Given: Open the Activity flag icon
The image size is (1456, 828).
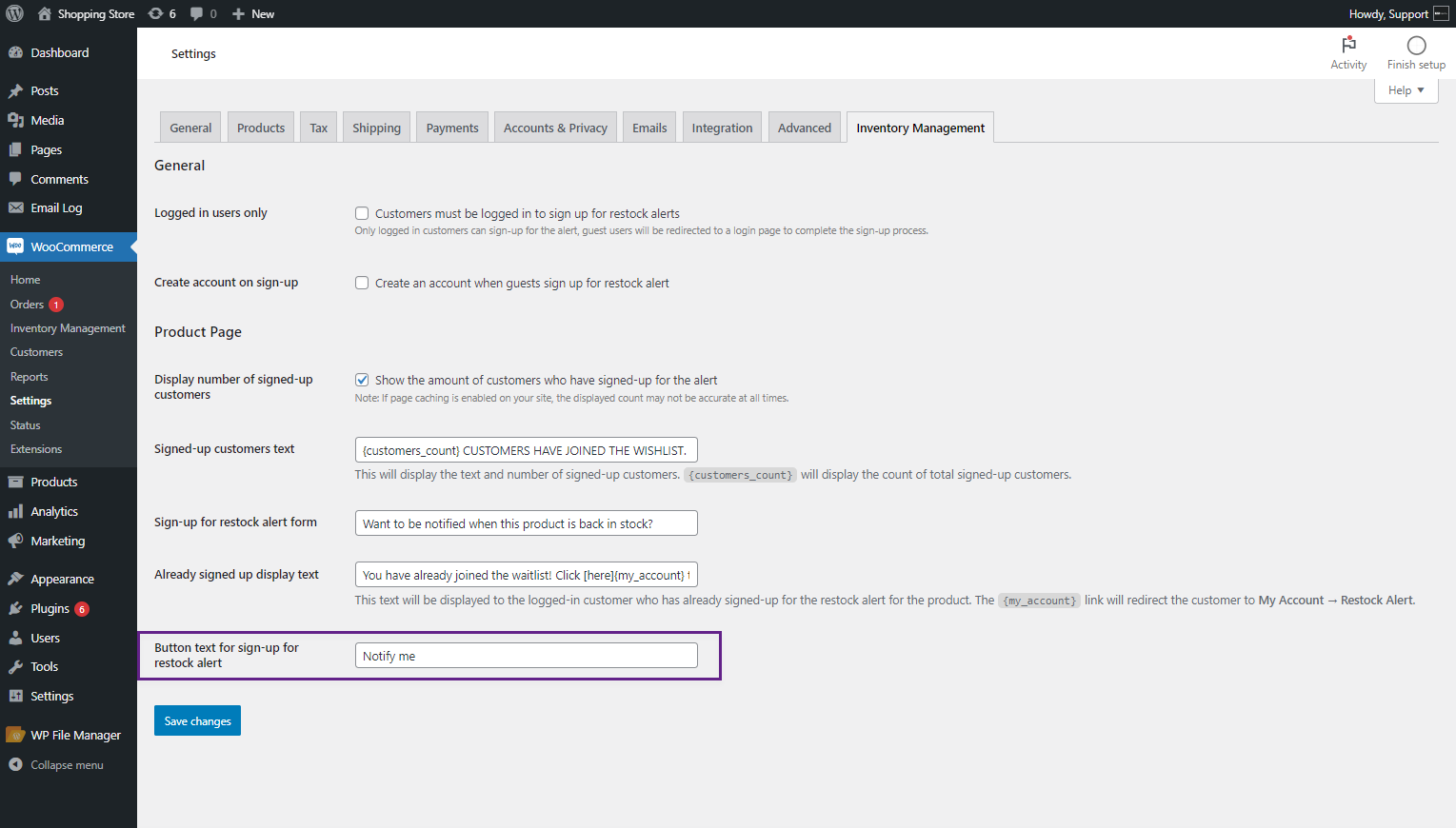Looking at the screenshot, I should (x=1348, y=45).
